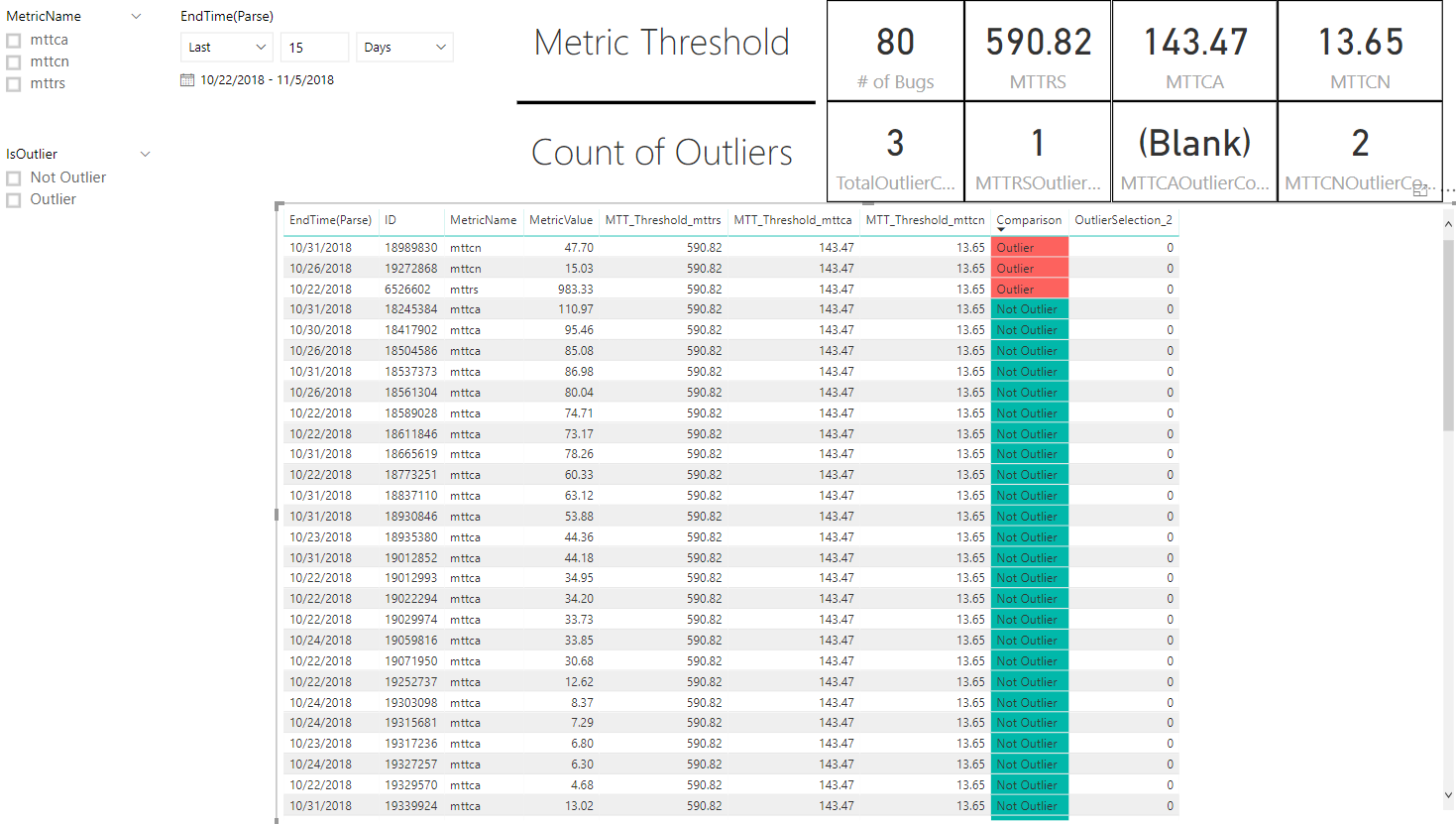Screen dimensions: 1456x824
Task: Select the TotalOutlierCount card showing 3
Action: (x=896, y=152)
